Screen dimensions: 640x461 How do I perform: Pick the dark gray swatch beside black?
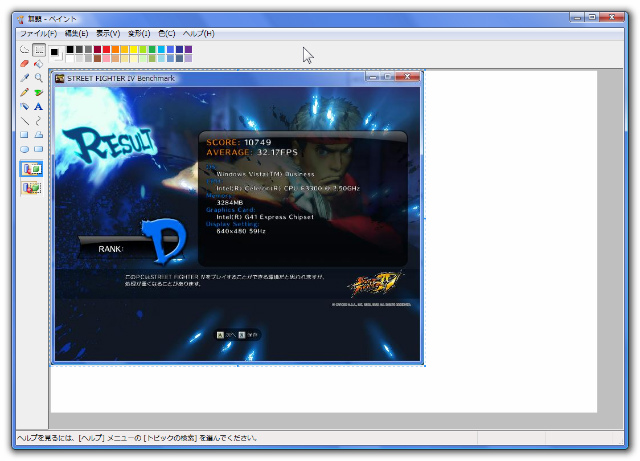(79, 50)
